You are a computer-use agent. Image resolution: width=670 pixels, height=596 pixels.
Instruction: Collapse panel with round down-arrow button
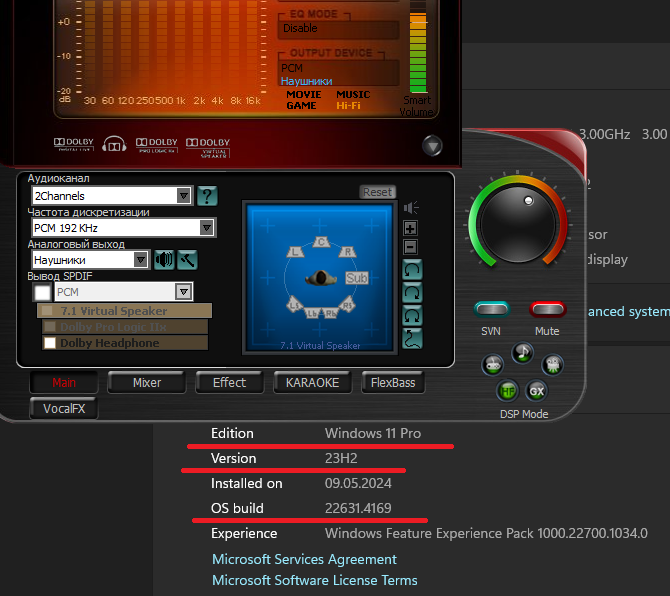click(x=432, y=146)
